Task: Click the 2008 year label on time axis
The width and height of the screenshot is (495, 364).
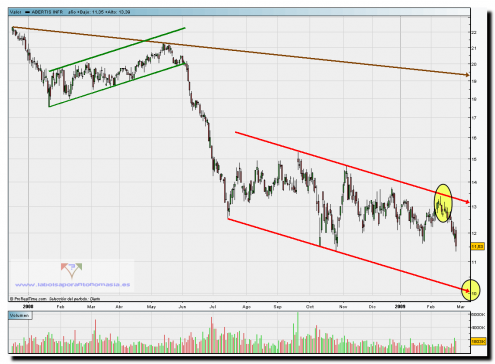Action: pos(28,306)
